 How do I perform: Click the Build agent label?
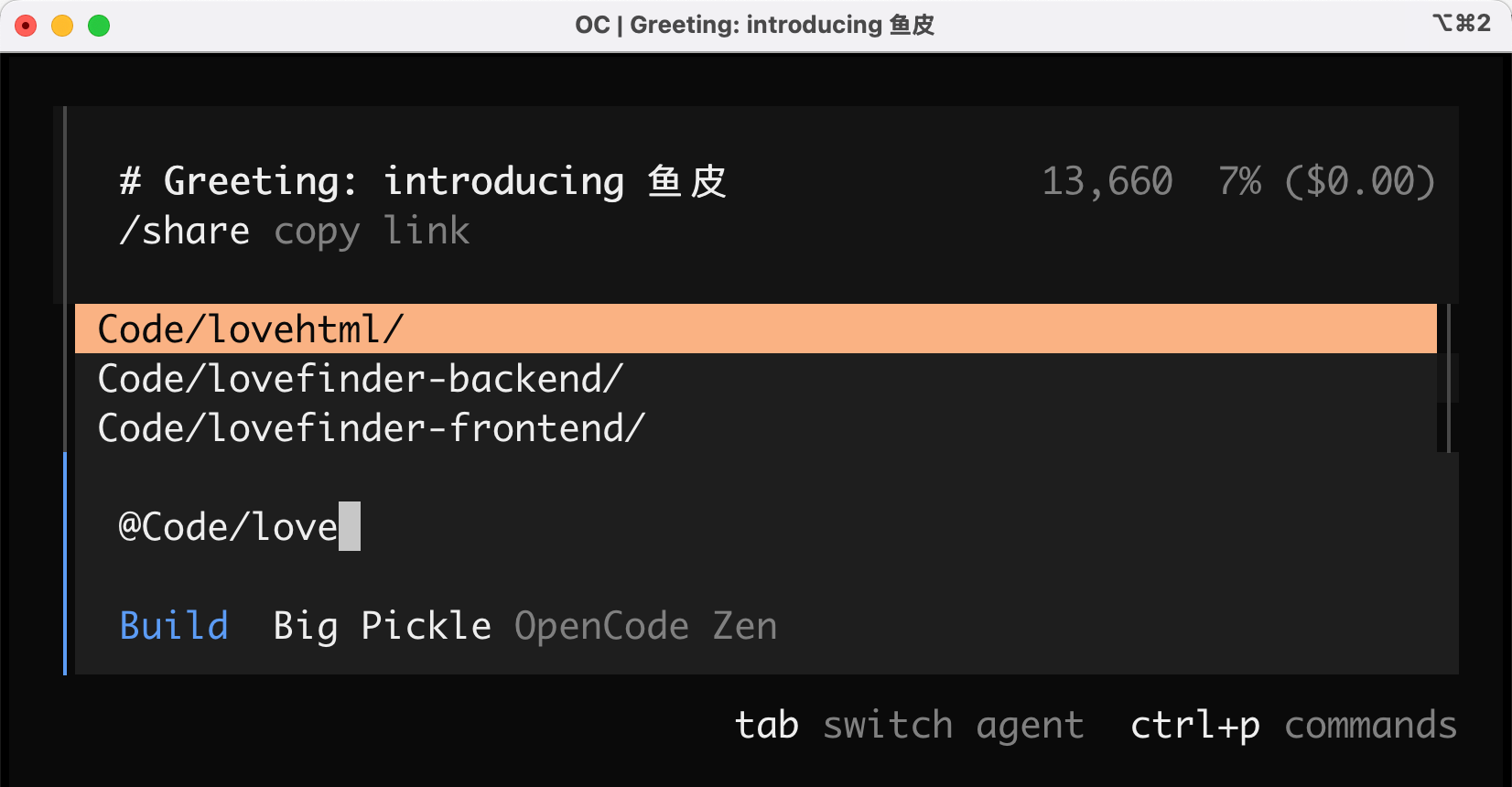[x=174, y=626]
